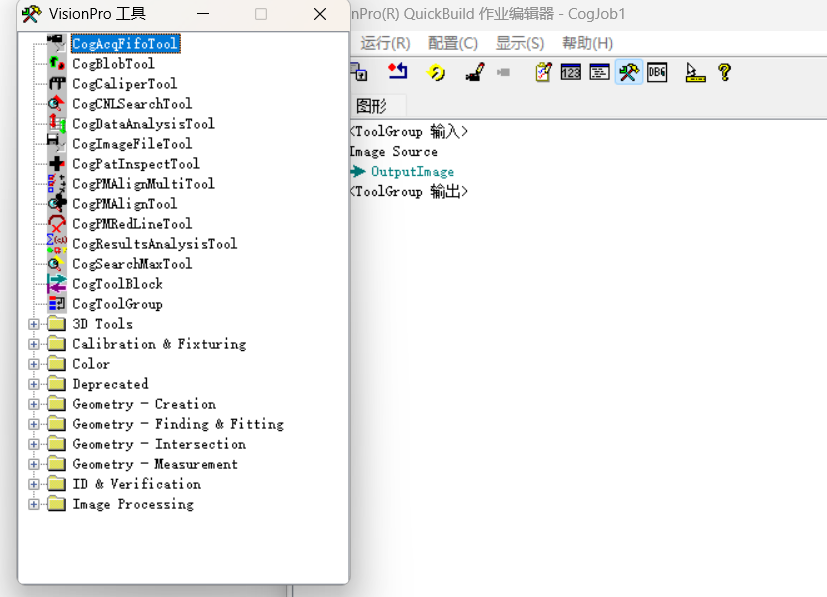Click the clipboard checklist toolbar icon
827x597 pixels.
(x=543, y=72)
